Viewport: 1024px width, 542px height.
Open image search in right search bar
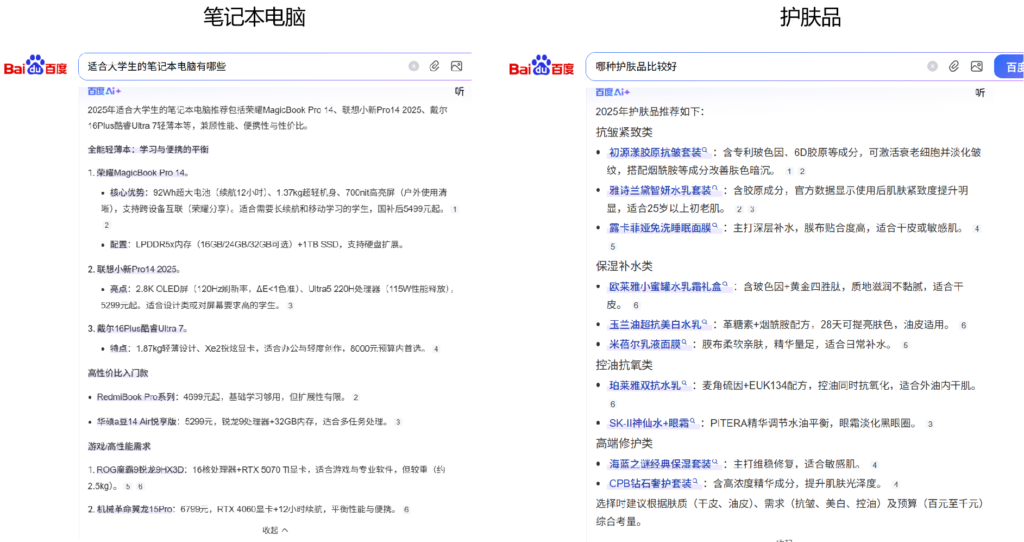976,67
